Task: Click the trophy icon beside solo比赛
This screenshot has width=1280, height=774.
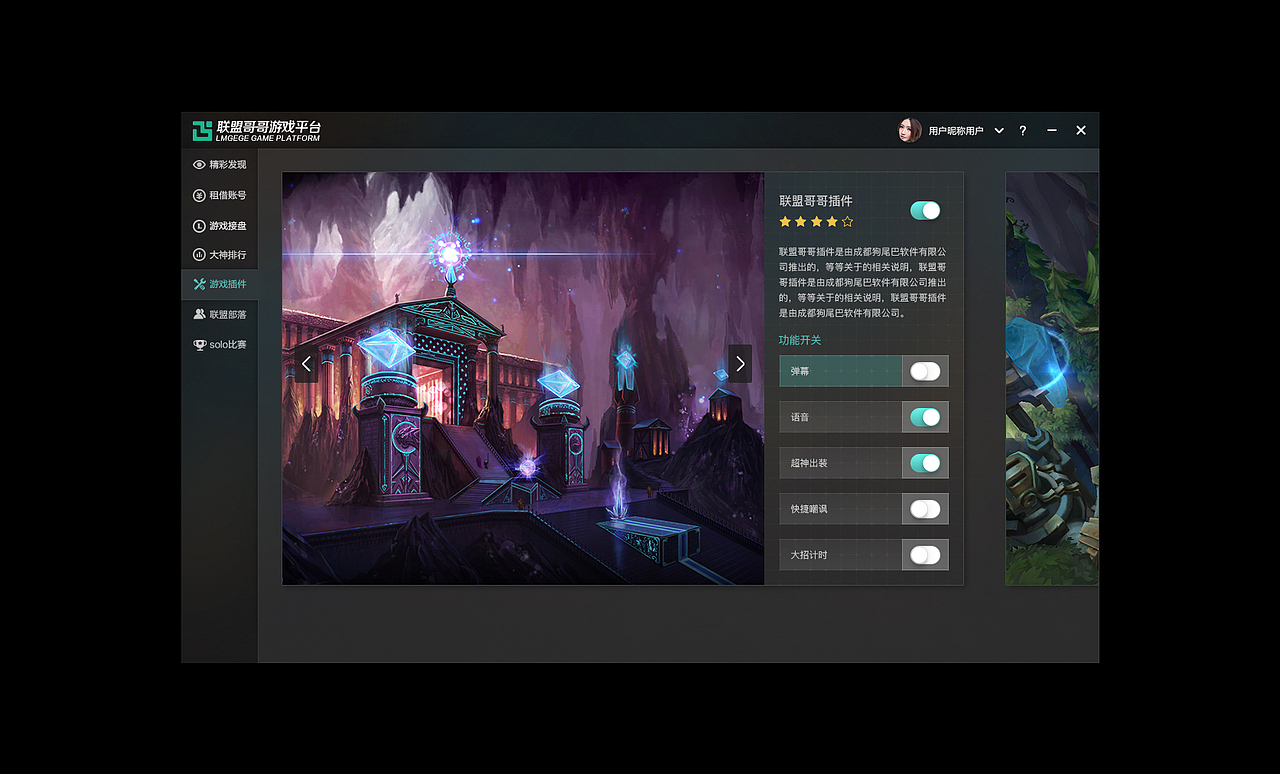Action: (199, 344)
